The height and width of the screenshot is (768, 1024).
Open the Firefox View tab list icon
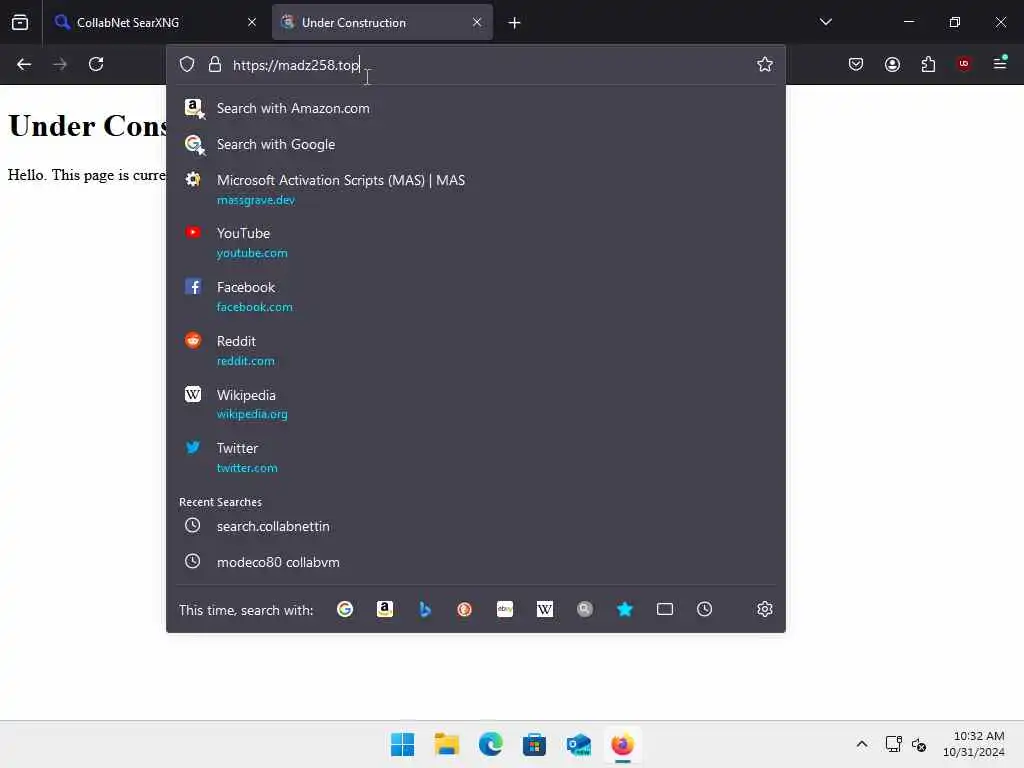(20, 22)
